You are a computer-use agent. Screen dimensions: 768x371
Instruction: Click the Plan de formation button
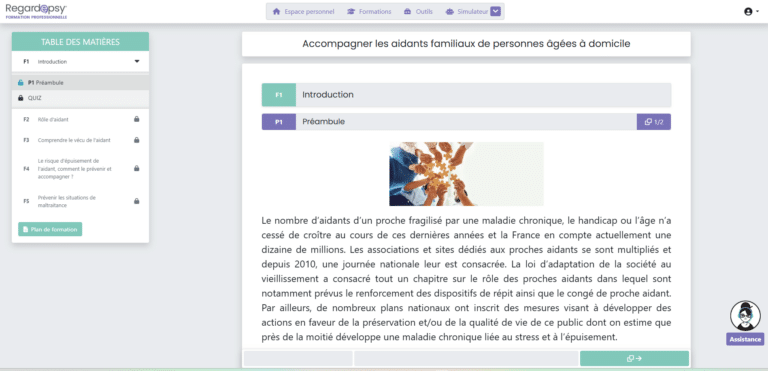50,229
